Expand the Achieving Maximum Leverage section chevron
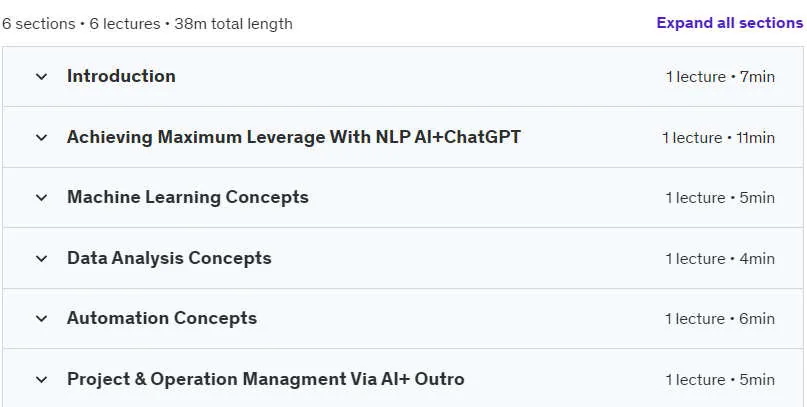 coord(41,137)
